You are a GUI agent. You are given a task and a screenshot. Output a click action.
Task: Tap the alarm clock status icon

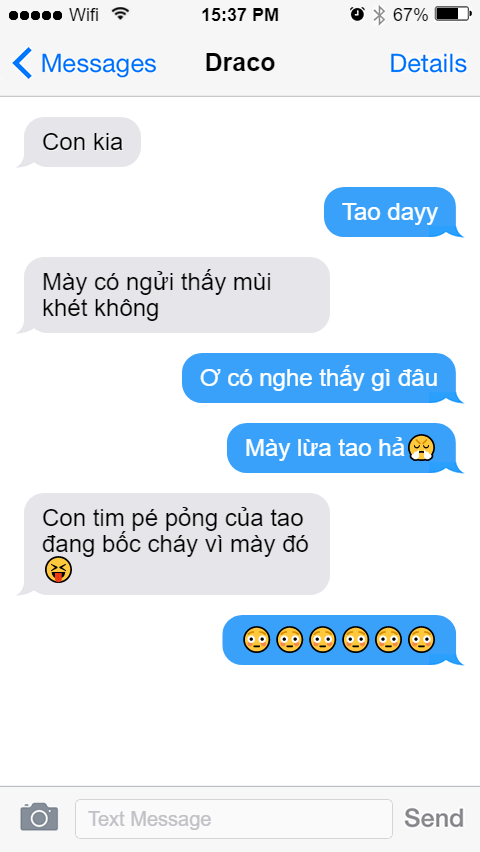click(357, 15)
